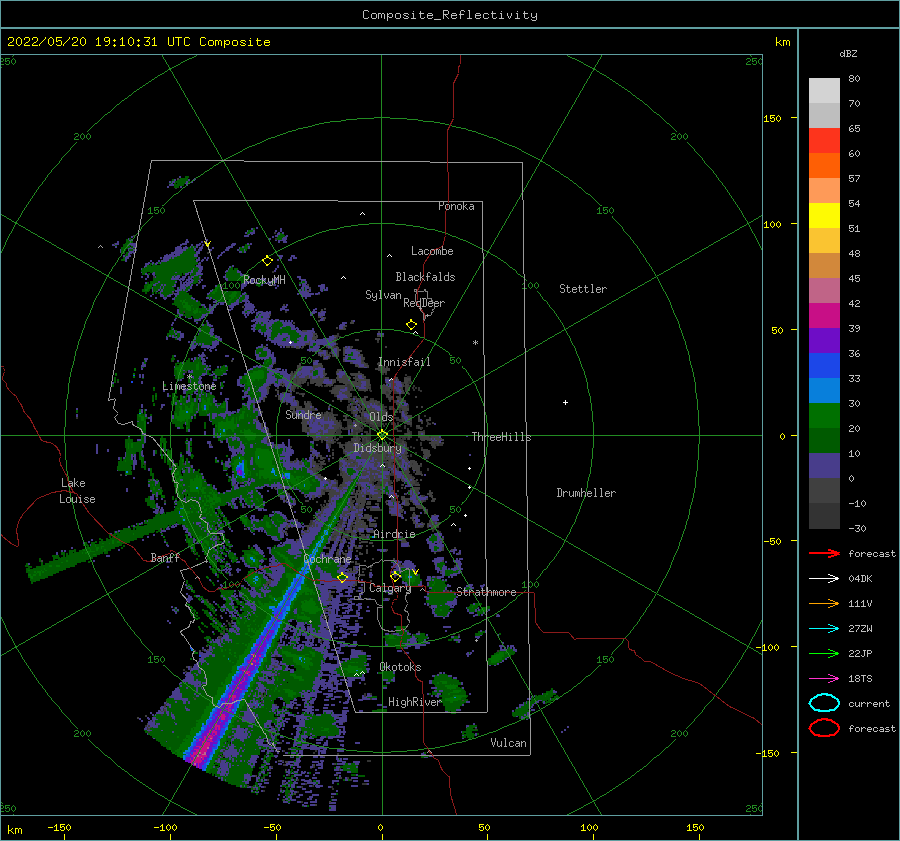This screenshot has width=900, height=841.
Task: Click the dBZ legend heading
Action: [848, 53]
